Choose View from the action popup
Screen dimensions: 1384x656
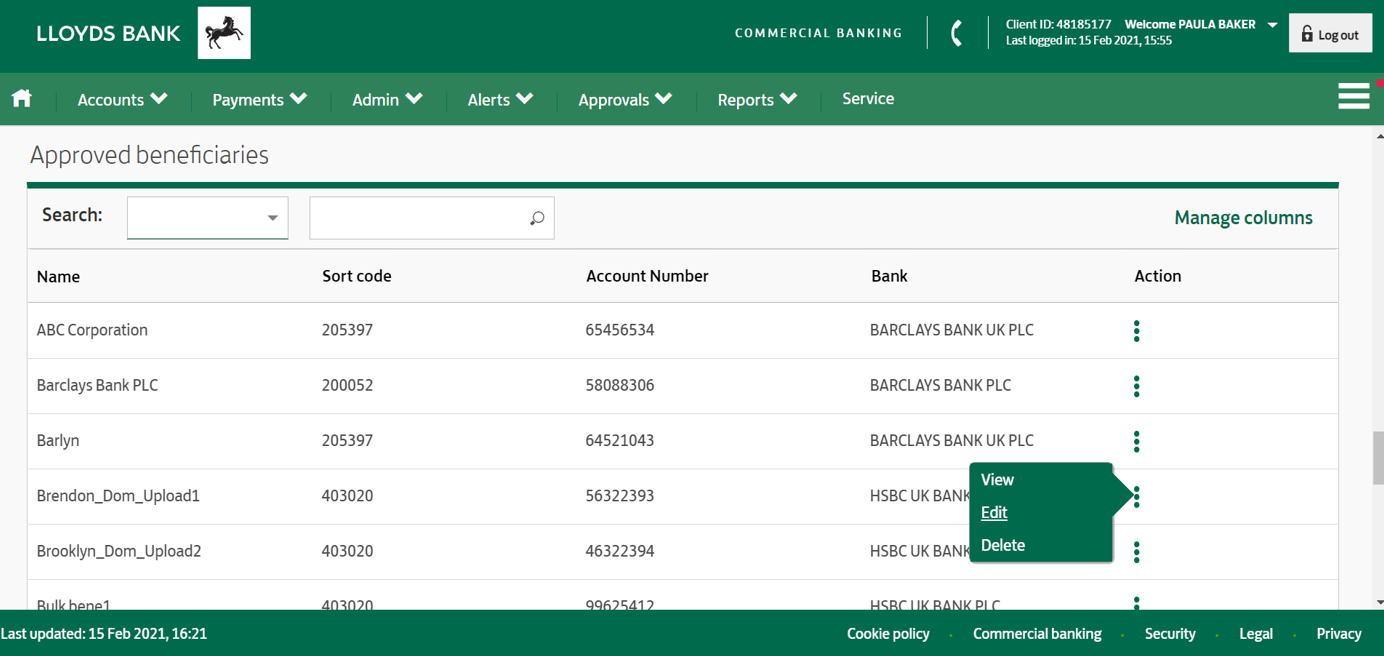(x=997, y=480)
